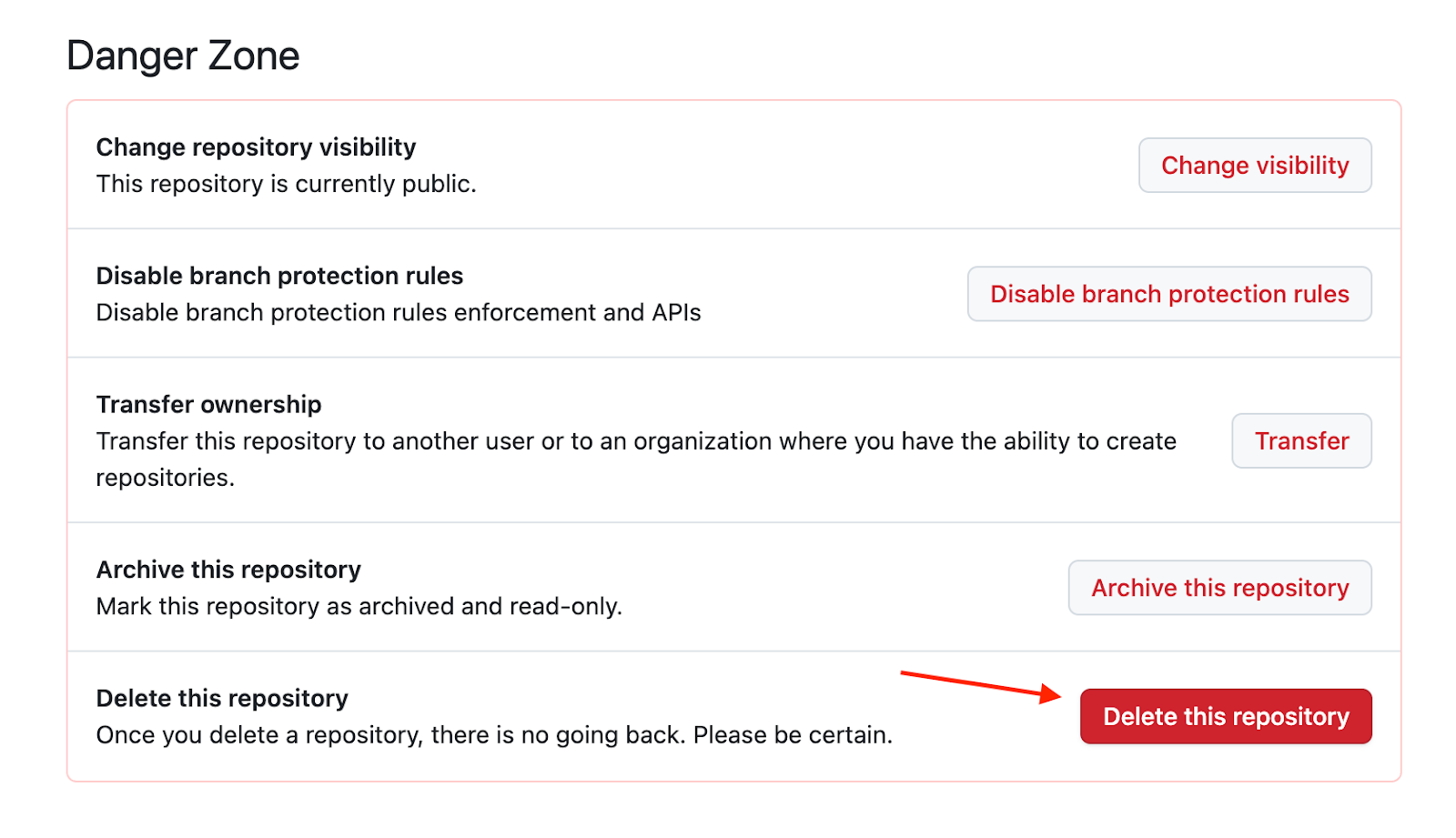
Task: Click the bold Delete this repository heading
Action: tap(222, 699)
